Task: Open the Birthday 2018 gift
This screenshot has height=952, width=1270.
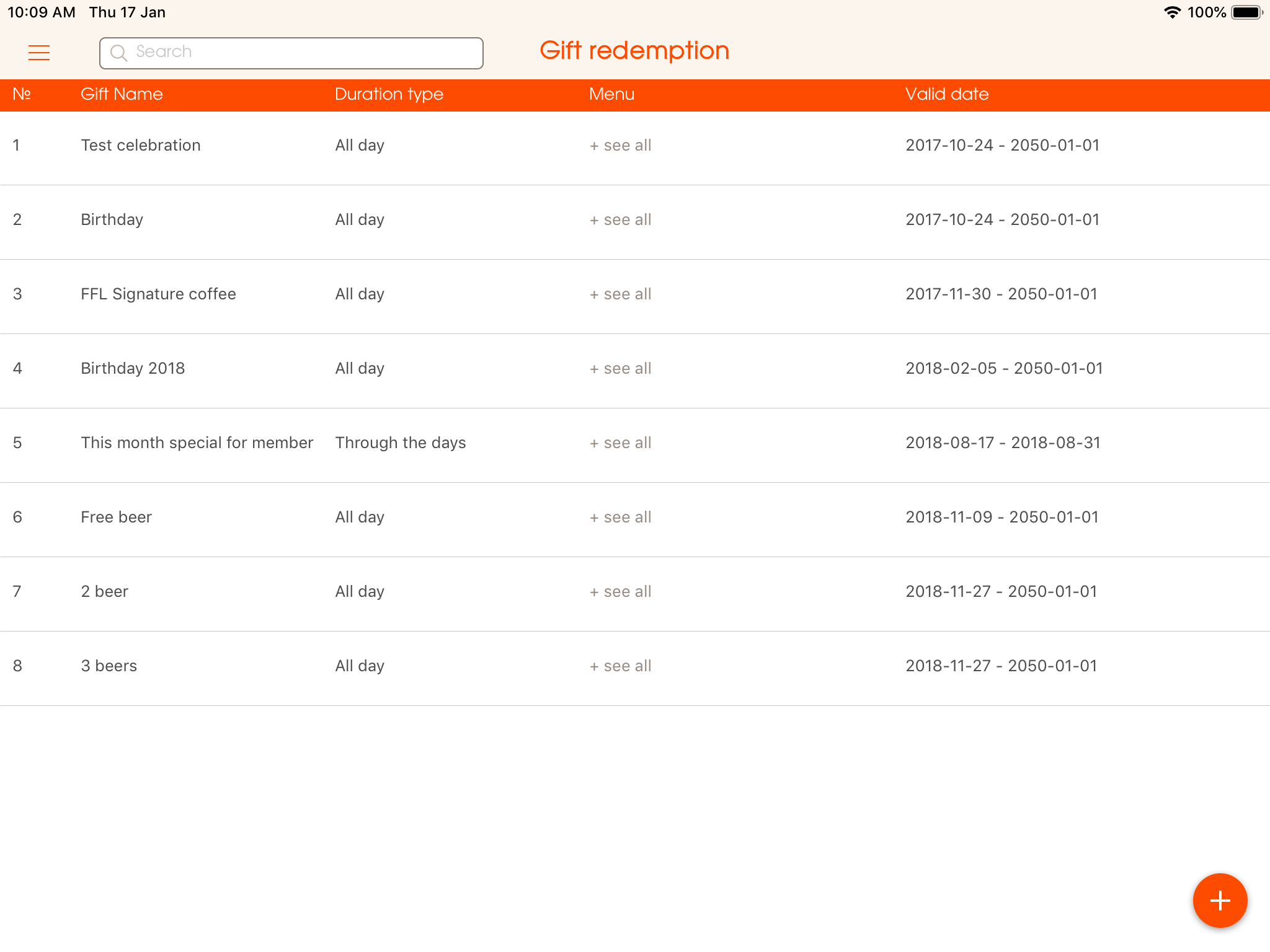Action: [x=133, y=368]
